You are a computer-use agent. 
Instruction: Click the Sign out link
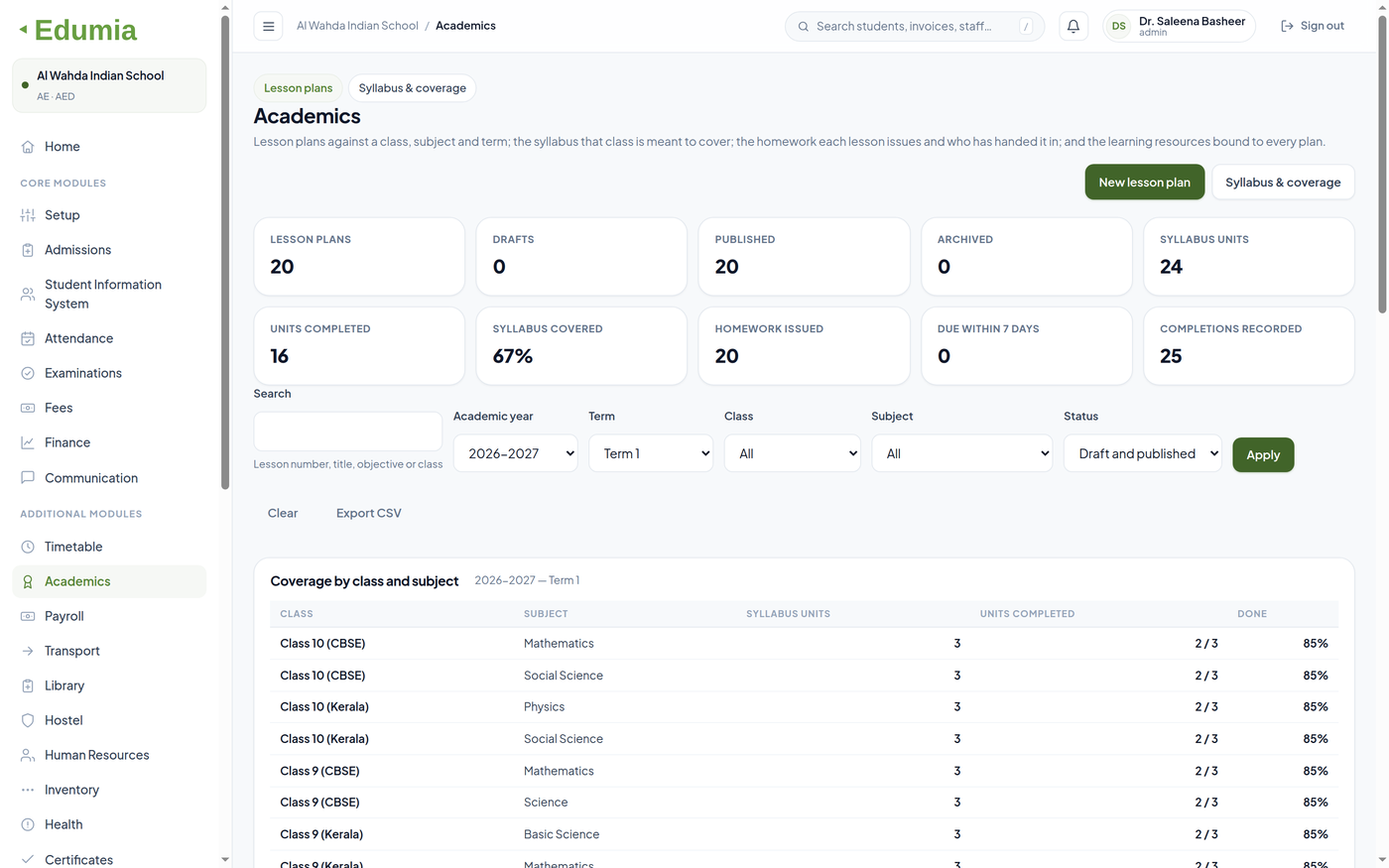(1313, 26)
